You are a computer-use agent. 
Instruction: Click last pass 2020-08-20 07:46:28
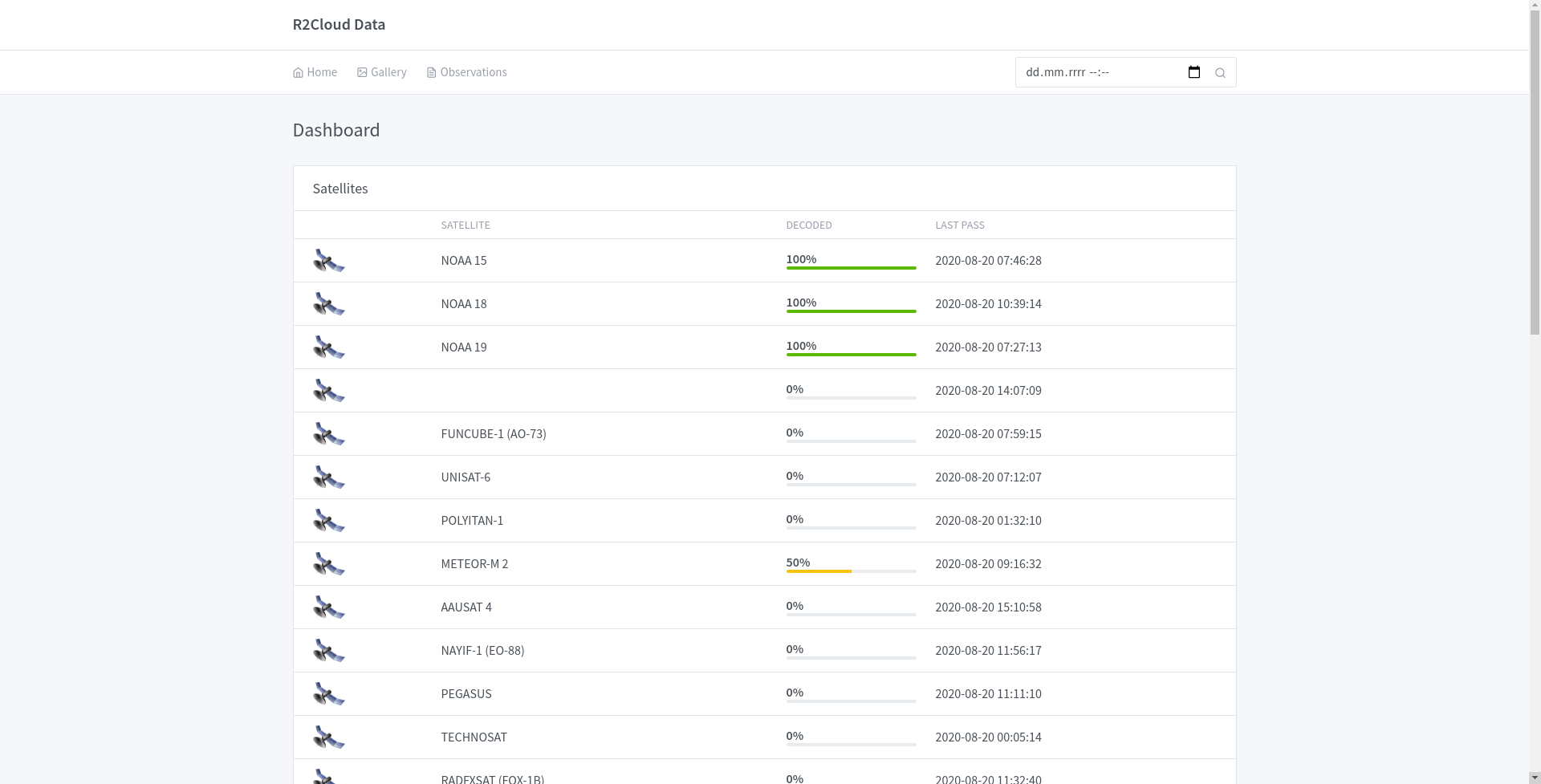pyautogui.click(x=988, y=261)
